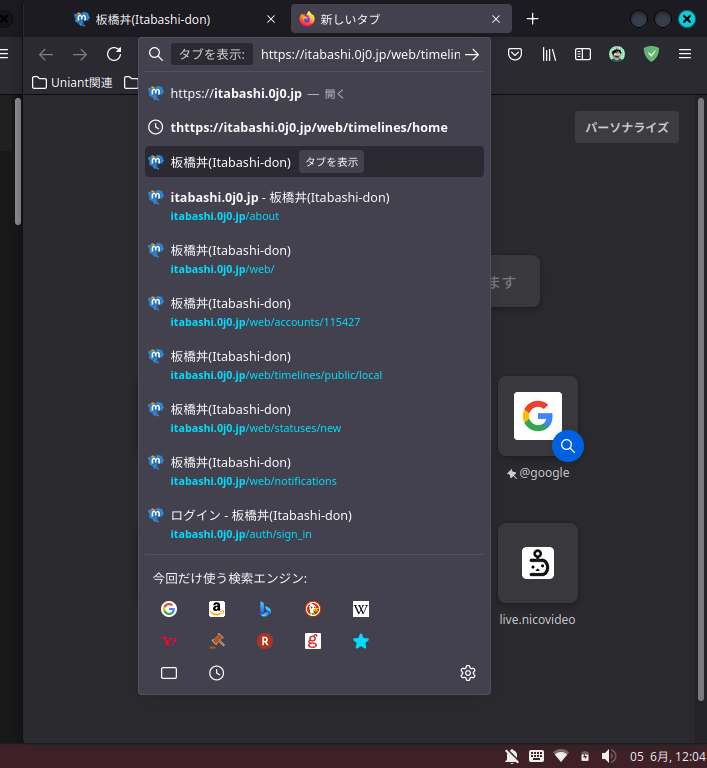This screenshot has height=768, width=707.
Task: Toggle notifications with the muted bell icon
Action: click(512, 756)
